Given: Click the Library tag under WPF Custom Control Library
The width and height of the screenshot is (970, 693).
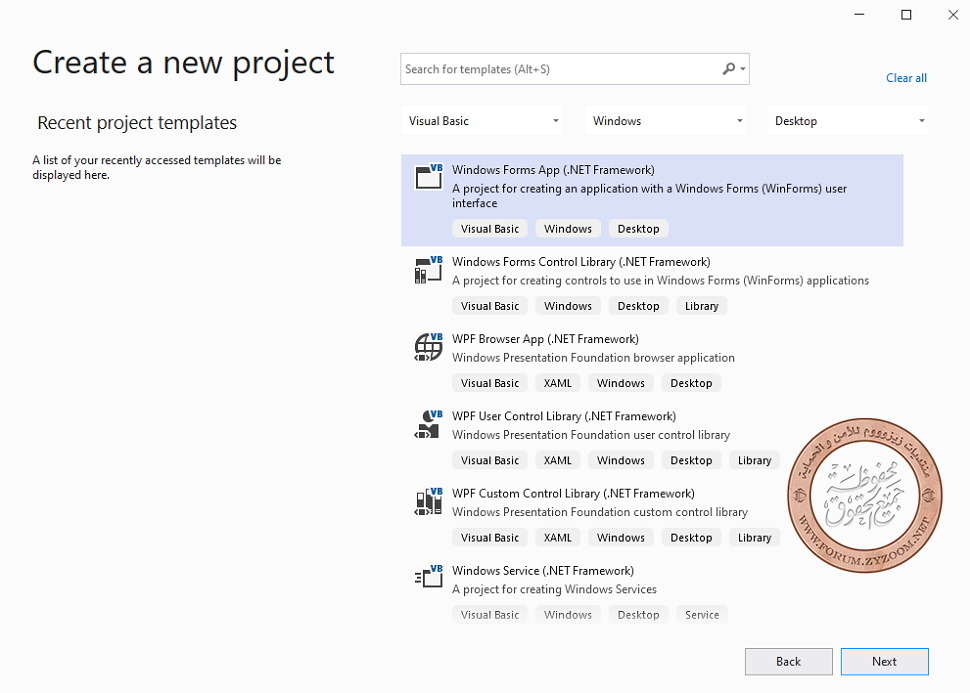Looking at the screenshot, I should click(x=755, y=538).
